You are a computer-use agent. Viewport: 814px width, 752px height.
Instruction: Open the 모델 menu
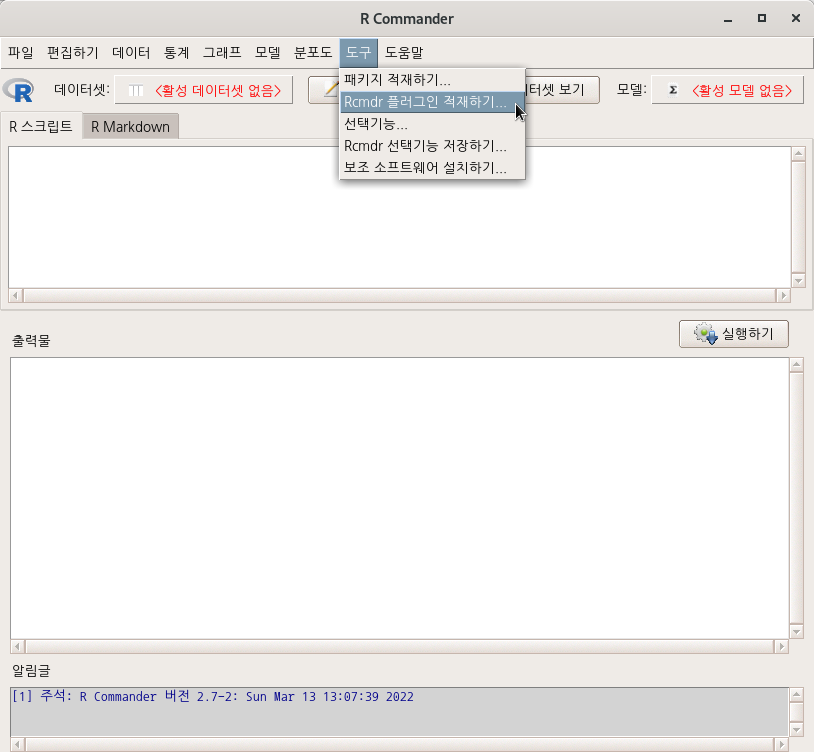coord(268,52)
